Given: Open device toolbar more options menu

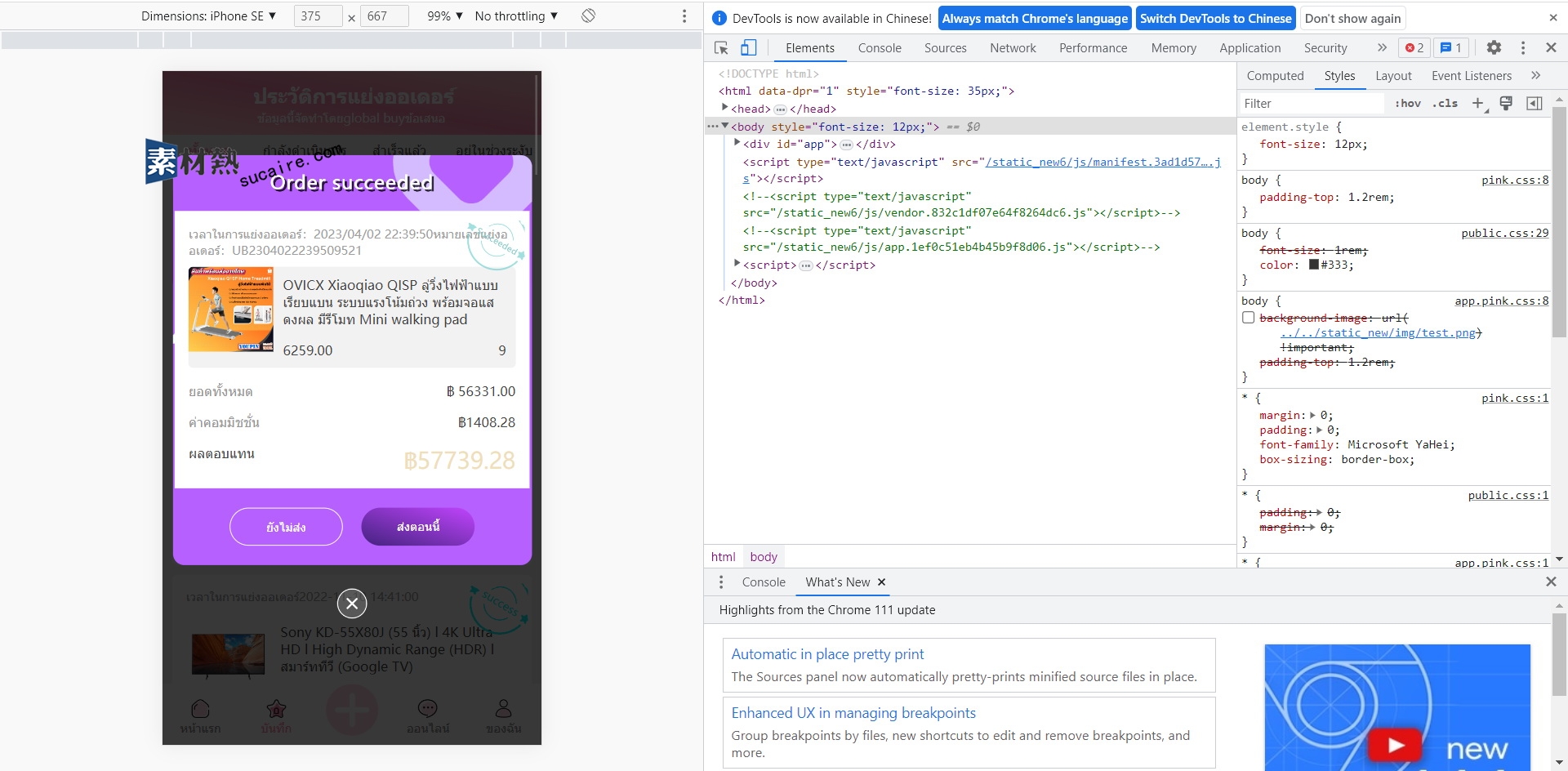Looking at the screenshot, I should (x=684, y=16).
